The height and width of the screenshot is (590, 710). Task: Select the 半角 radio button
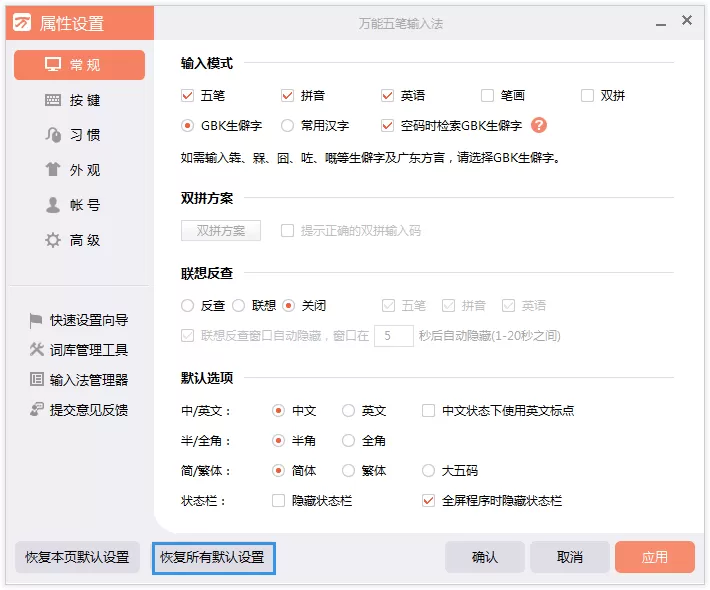tap(278, 441)
